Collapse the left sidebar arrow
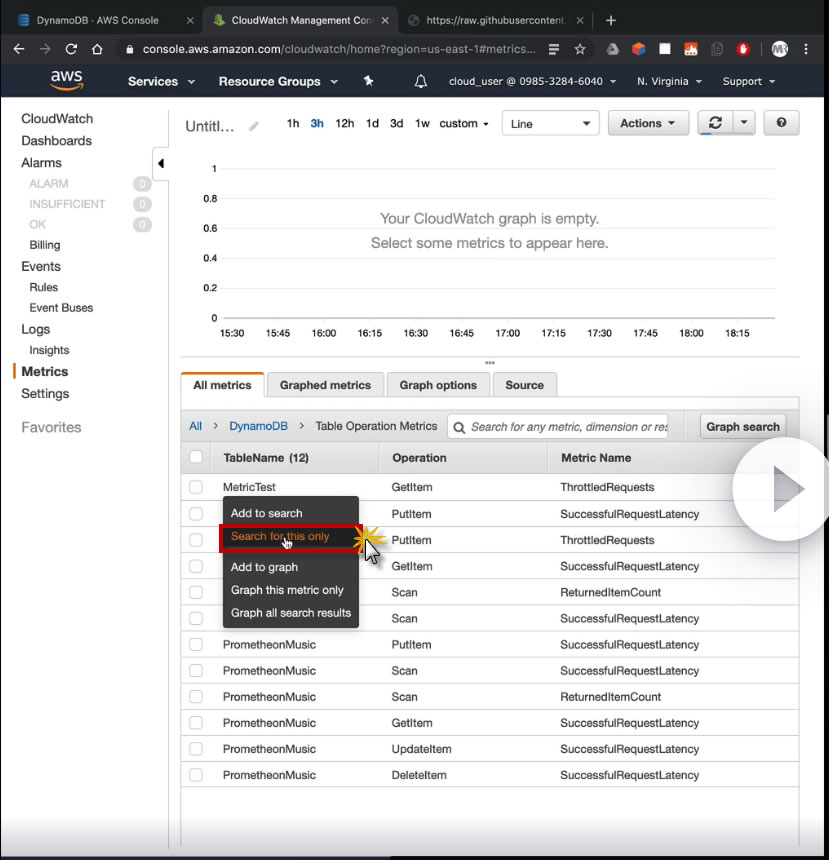Image resolution: width=829 pixels, height=860 pixels. 160,163
